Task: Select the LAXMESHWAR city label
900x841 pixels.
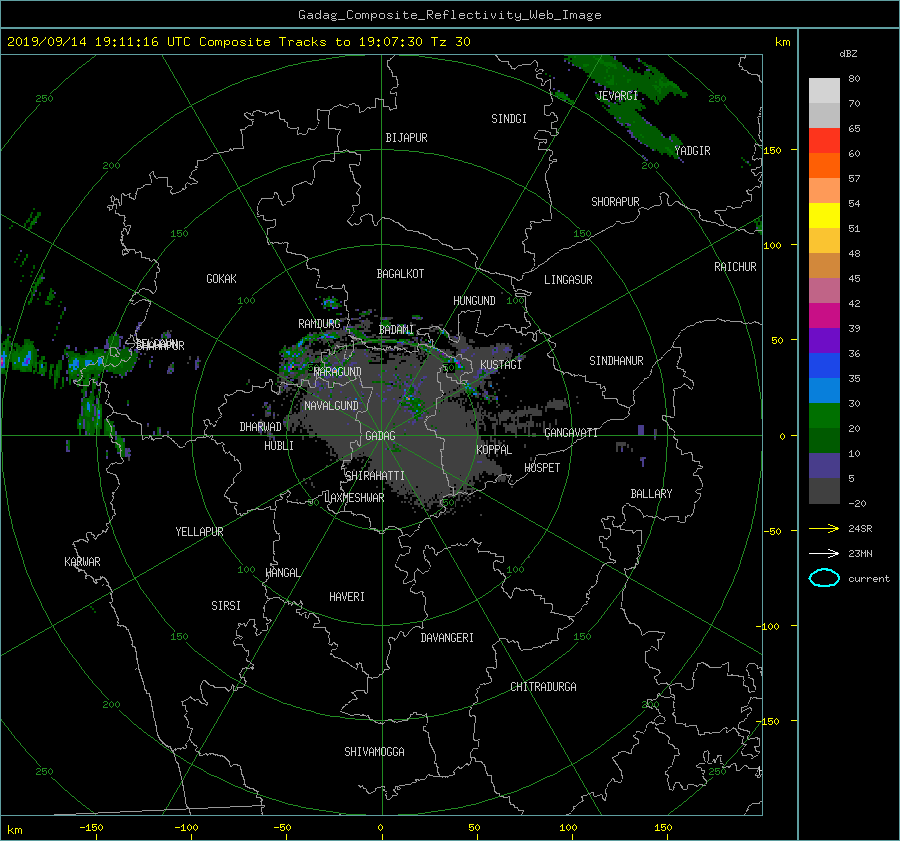Action: (354, 498)
